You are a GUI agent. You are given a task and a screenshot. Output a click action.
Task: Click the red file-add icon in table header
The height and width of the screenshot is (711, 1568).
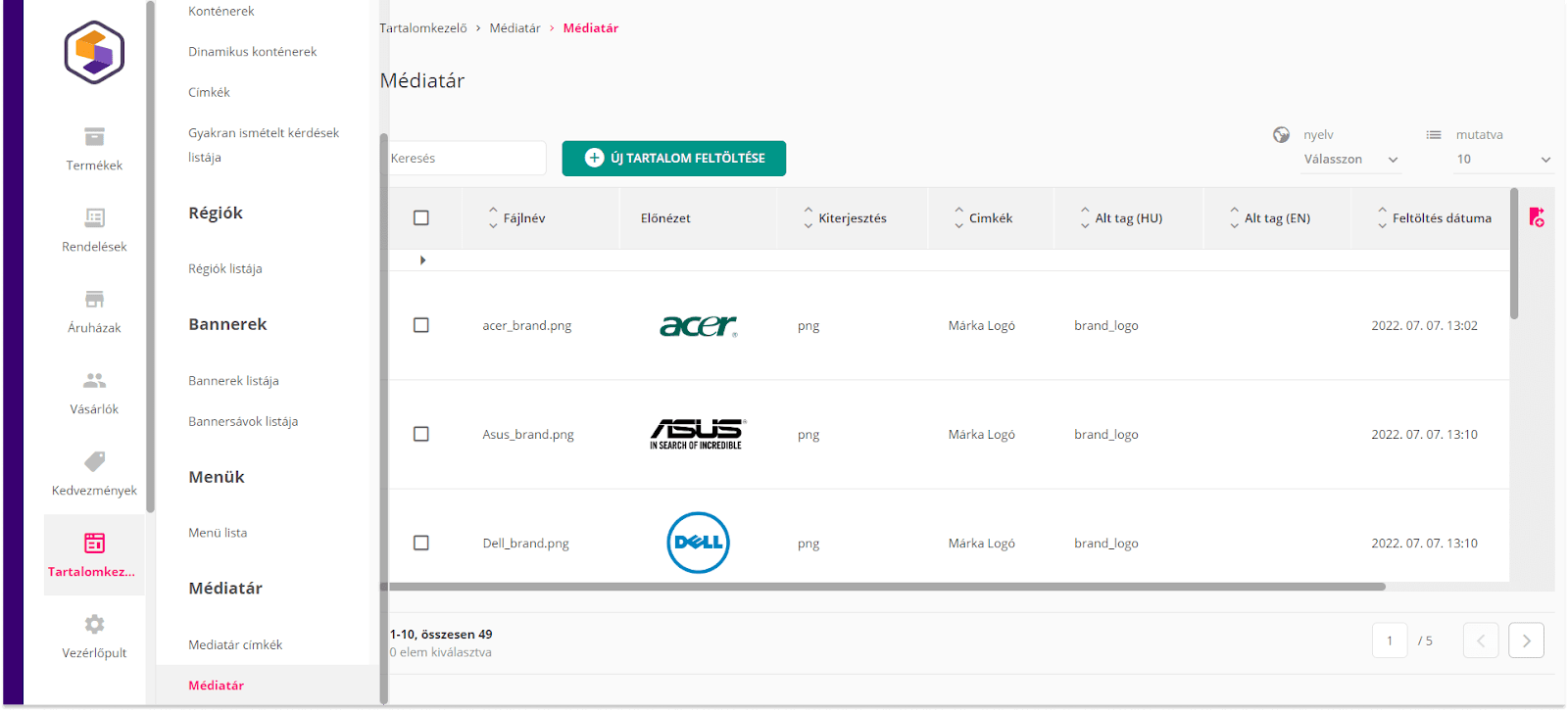point(1537,217)
